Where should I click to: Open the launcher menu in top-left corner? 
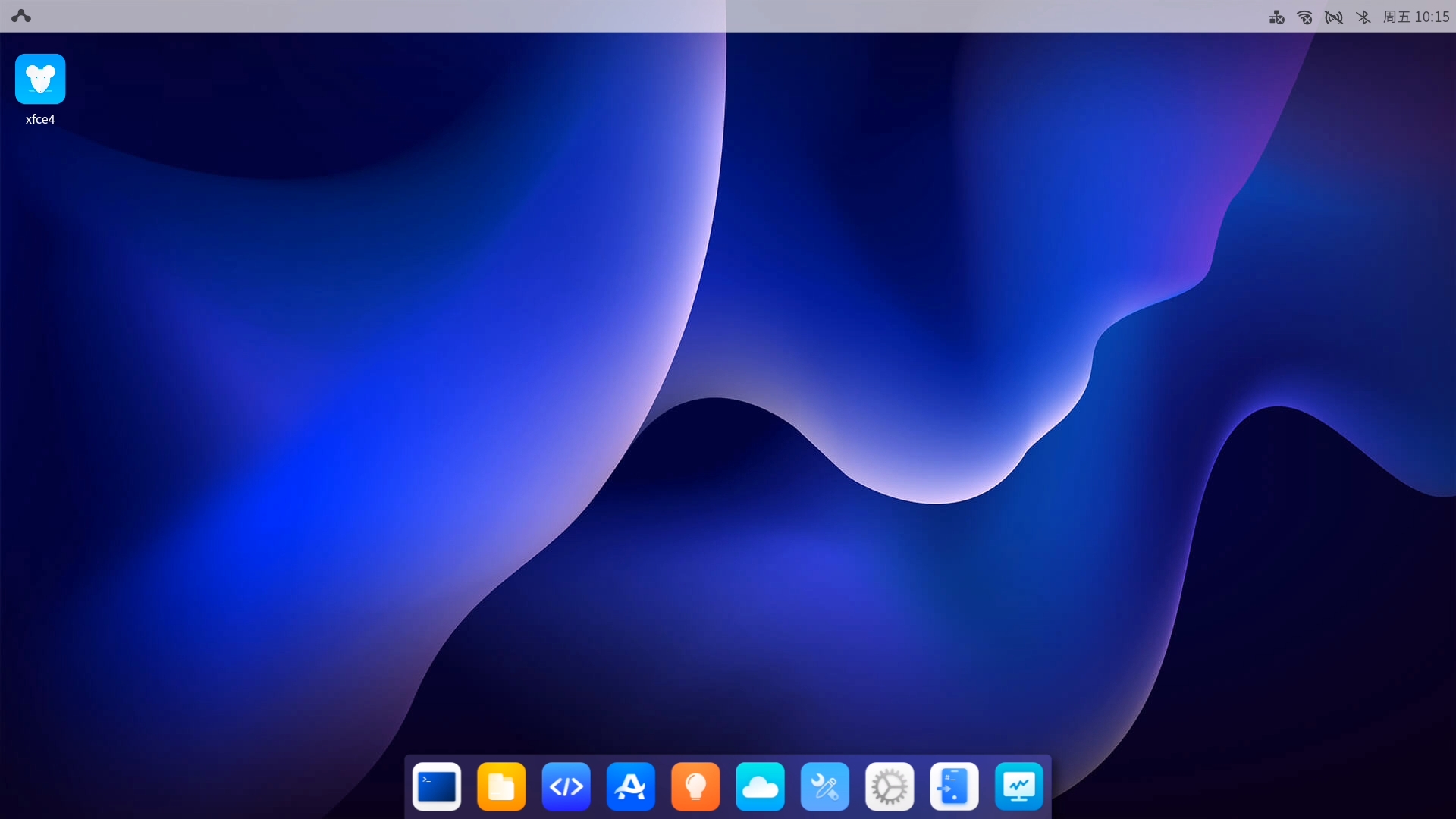(x=21, y=16)
